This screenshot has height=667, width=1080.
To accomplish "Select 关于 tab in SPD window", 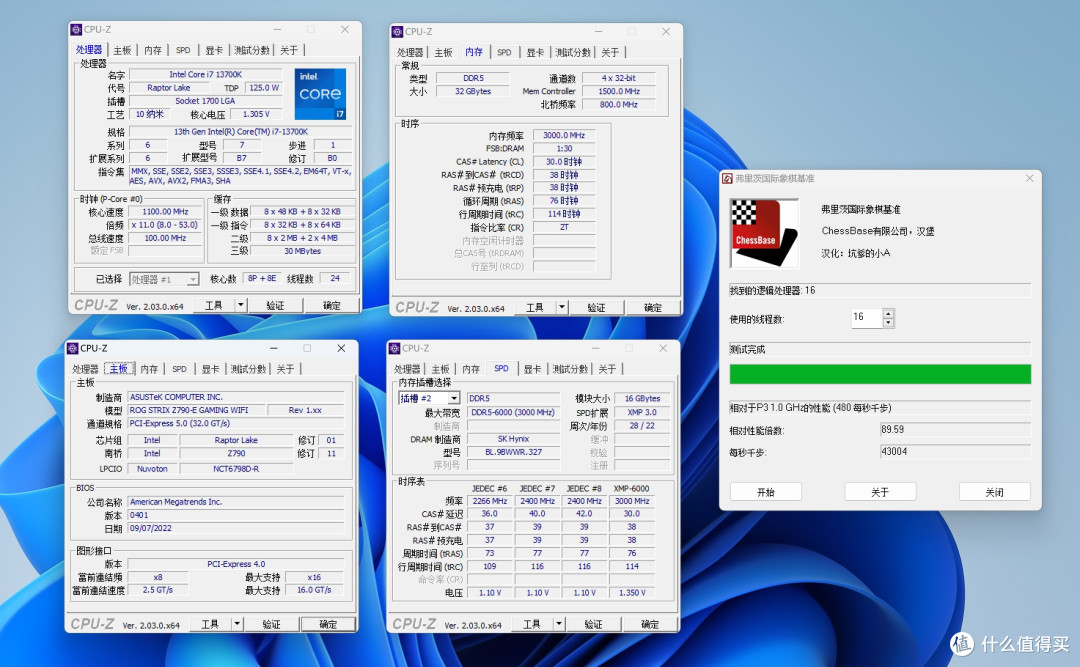I will 608,369.
